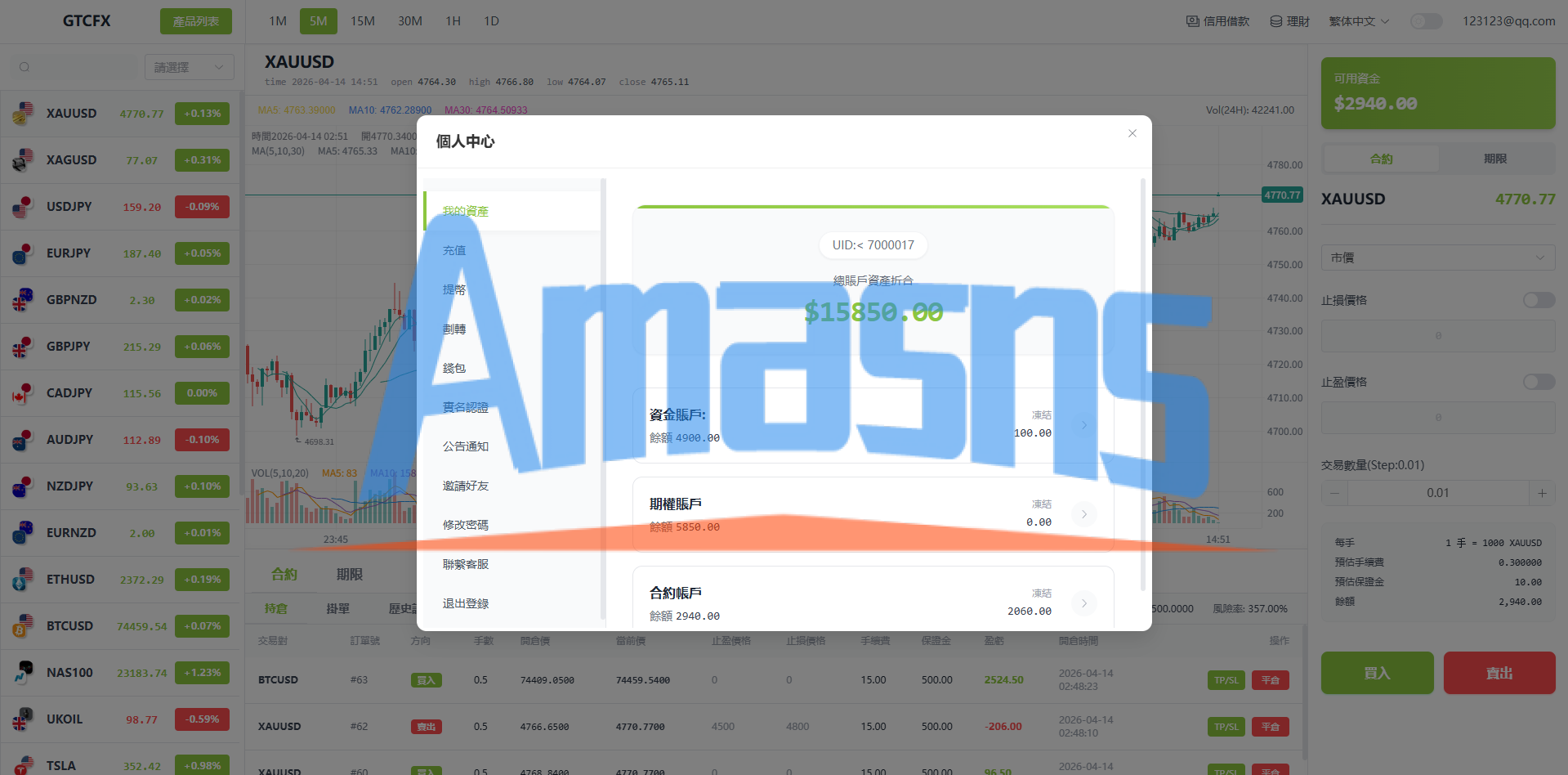The width and height of the screenshot is (1568, 775).
Task: Expand the 合約帳戶 account arrow
Action: point(1084,603)
